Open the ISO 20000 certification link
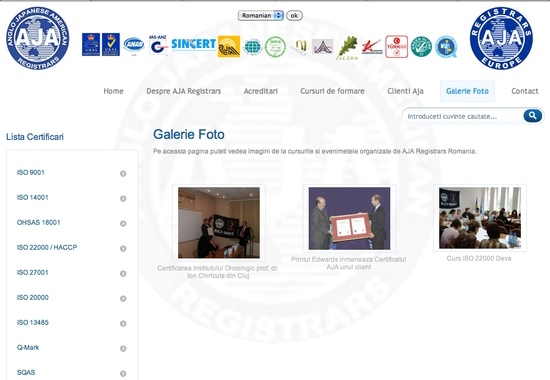Viewport: 550px width, 380px height. [x=32, y=297]
